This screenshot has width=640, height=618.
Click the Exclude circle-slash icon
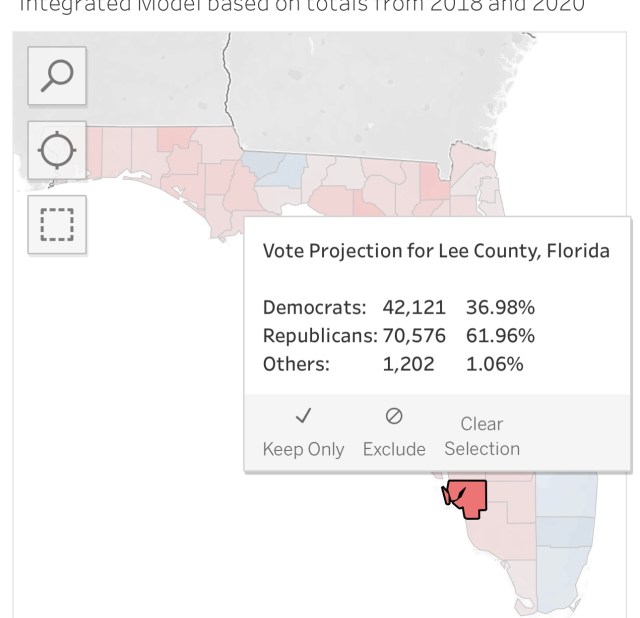point(393,416)
